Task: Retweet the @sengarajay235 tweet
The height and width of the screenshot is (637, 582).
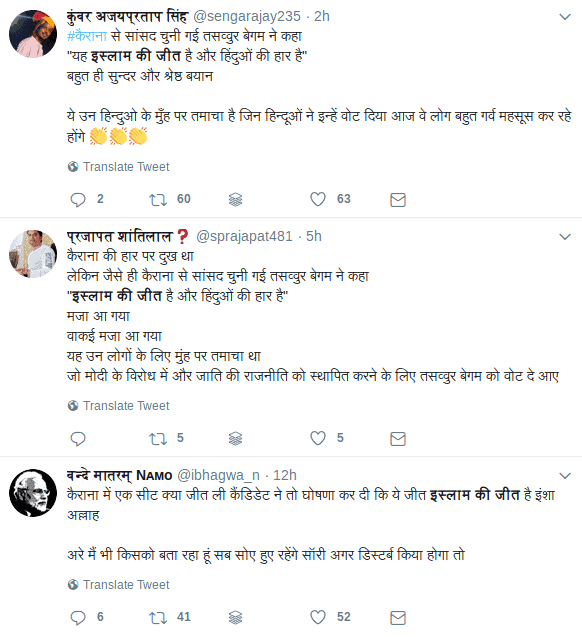Action: pos(158,199)
